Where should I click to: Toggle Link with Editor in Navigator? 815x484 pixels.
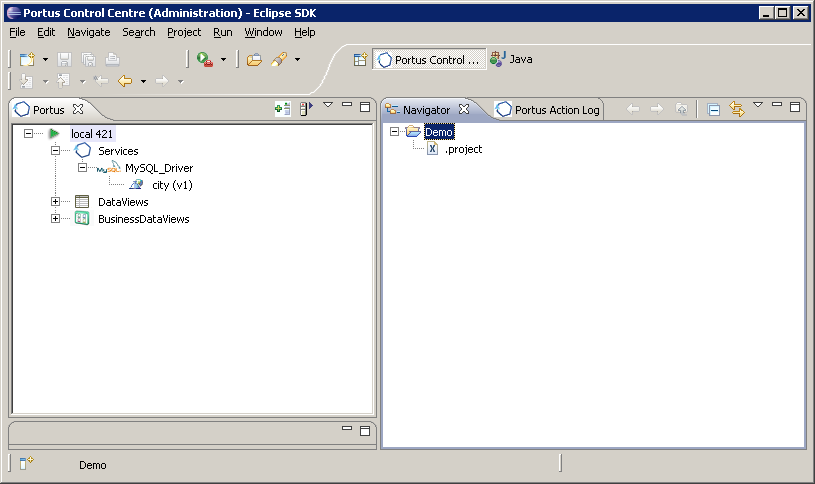[737, 109]
